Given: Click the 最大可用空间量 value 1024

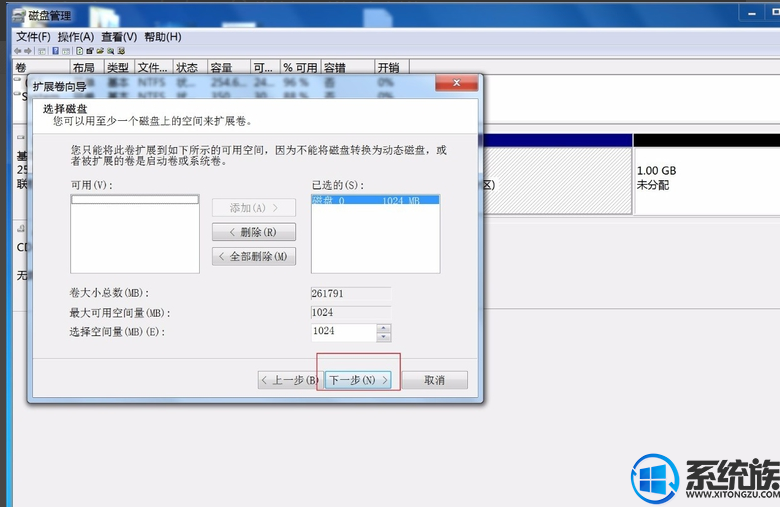Looking at the screenshot, I should tap(351, 312).
